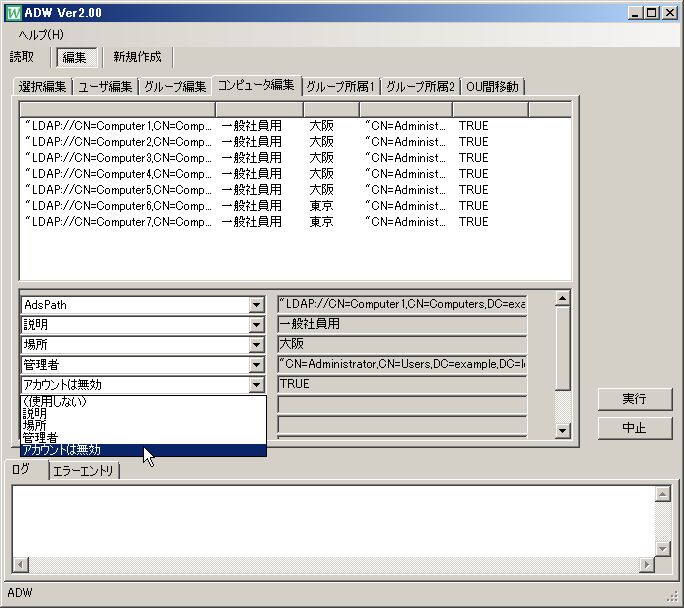Click the 新規作成 toolbar button
This screenshot has width=684, height=608.
pyautogui.click(x=137, y=57)
